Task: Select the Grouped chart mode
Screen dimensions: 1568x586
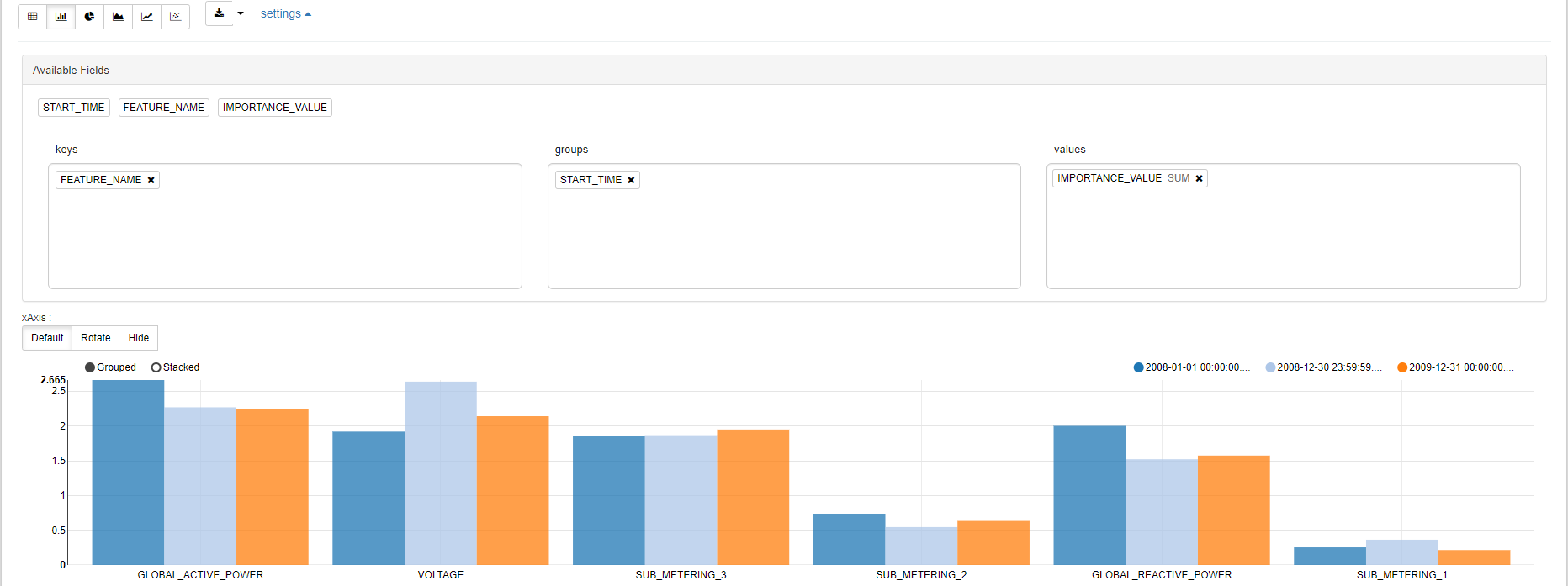Action: pos(111,367)
